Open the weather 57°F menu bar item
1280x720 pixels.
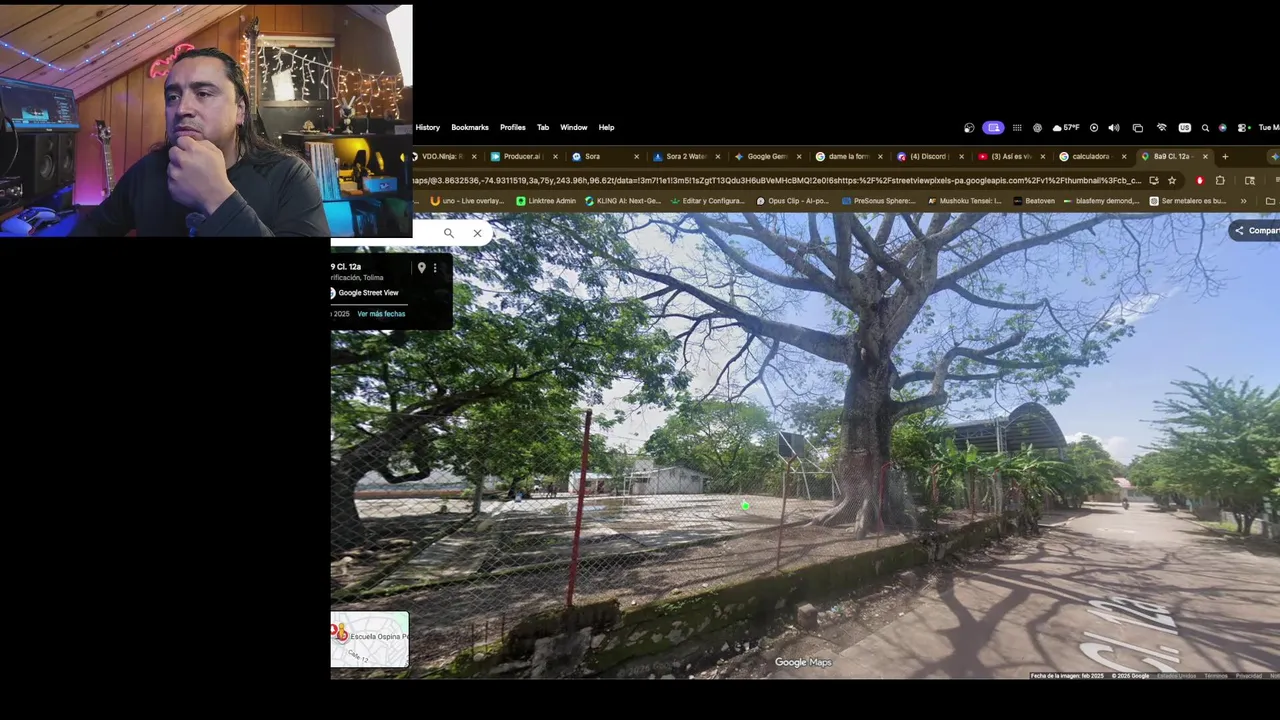click(1066, 128)
